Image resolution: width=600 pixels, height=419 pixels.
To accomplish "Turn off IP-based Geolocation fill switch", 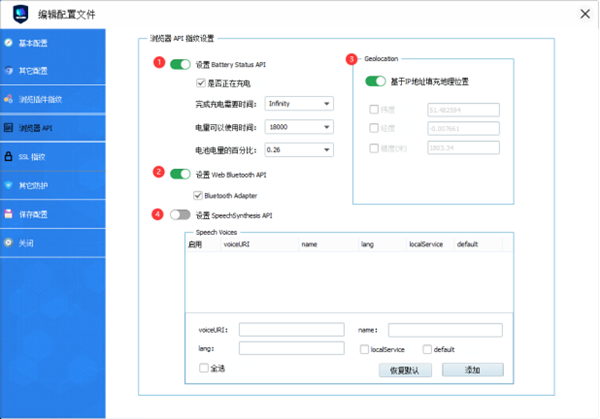I will pyautogui.click(x=377, y=82).
